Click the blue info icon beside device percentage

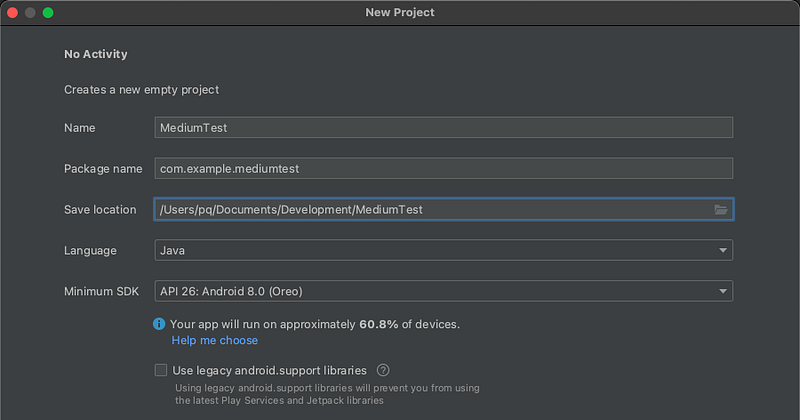tap(159, 324)
